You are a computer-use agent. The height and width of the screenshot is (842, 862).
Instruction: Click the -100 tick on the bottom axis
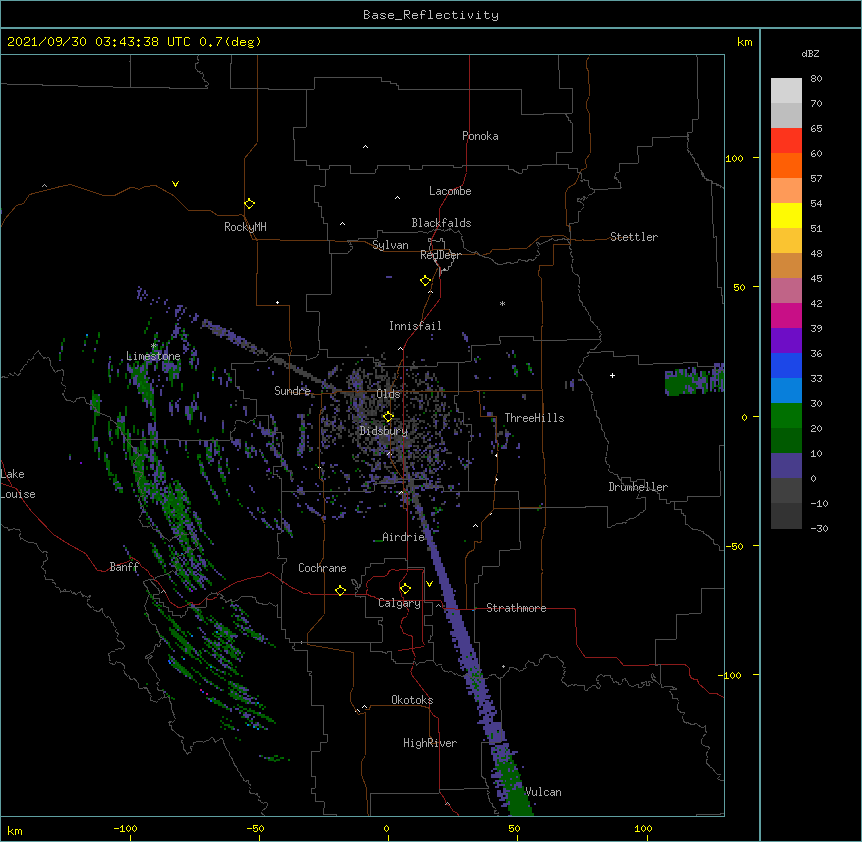125,828
